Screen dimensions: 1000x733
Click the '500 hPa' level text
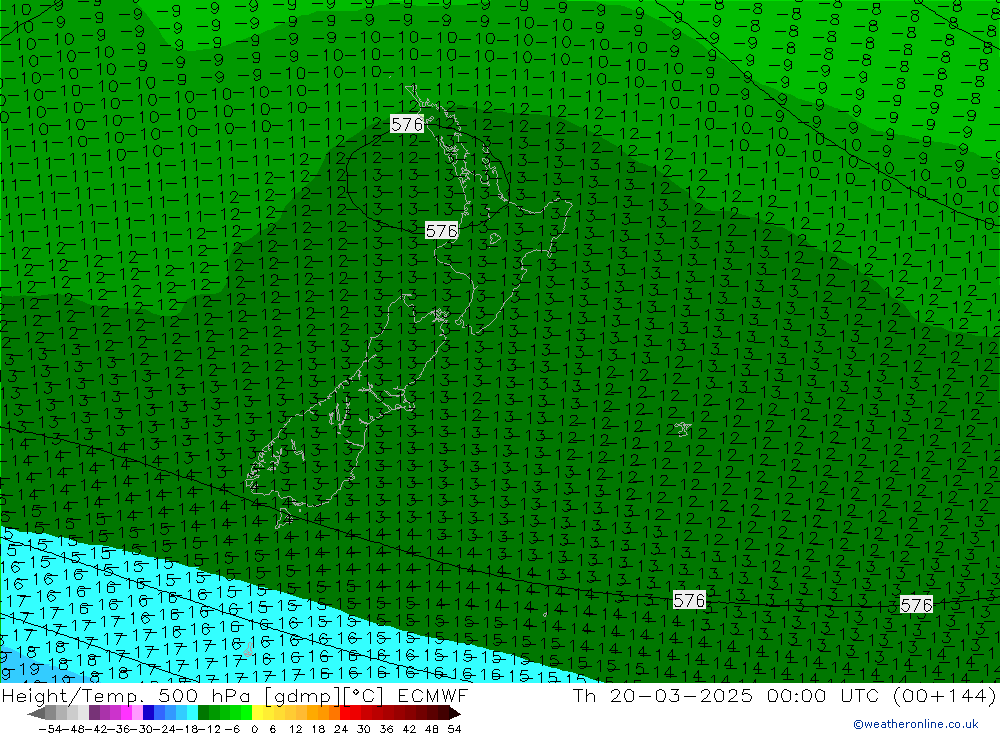pyautogui.click(x=204, y=696)
